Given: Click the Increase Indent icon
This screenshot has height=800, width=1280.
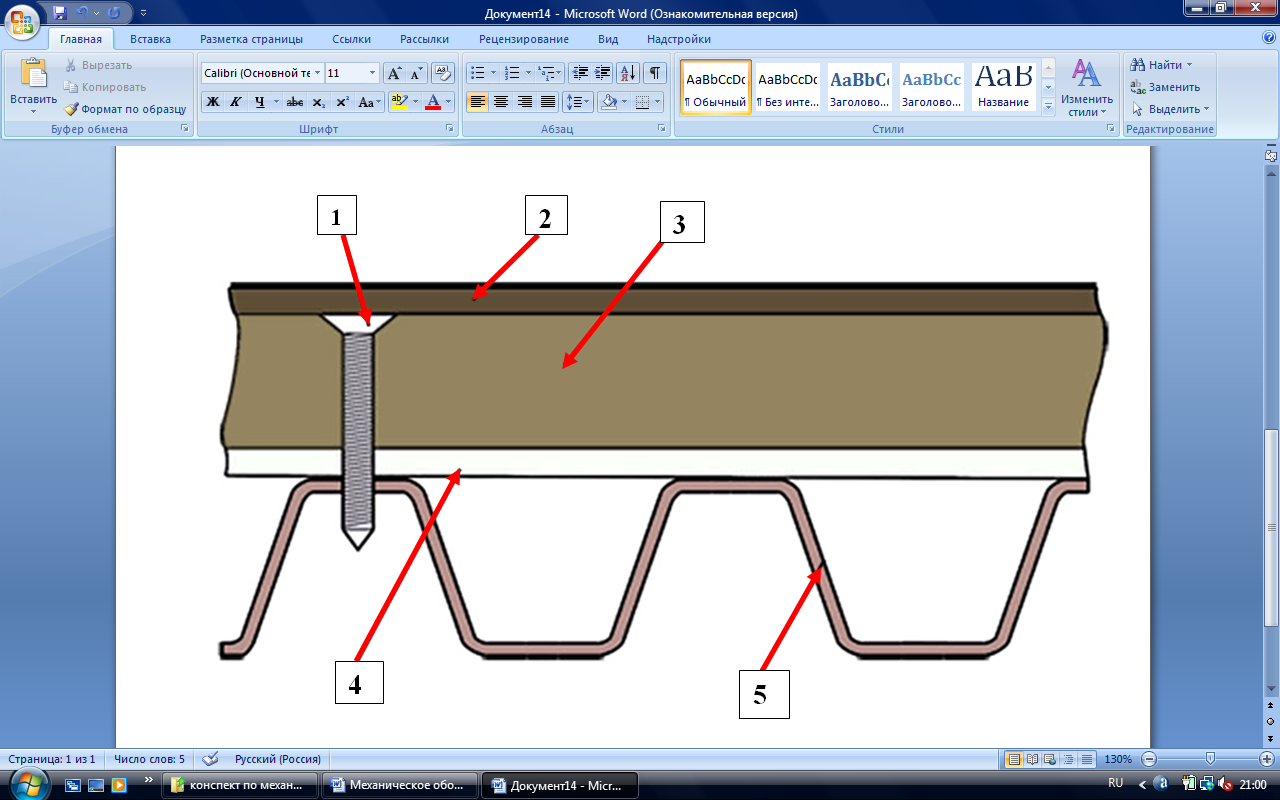Looking at the screenshot, I should click(603, 73).
